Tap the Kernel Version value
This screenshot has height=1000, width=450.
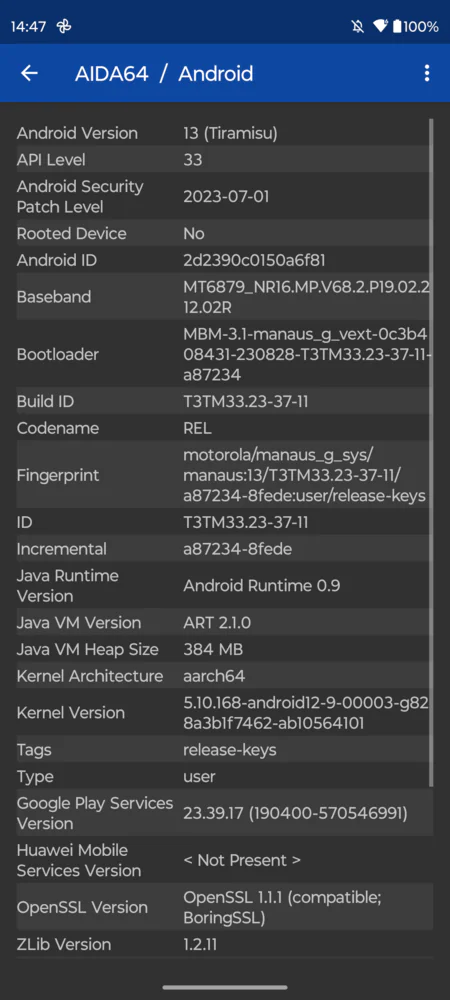(306, 712)
